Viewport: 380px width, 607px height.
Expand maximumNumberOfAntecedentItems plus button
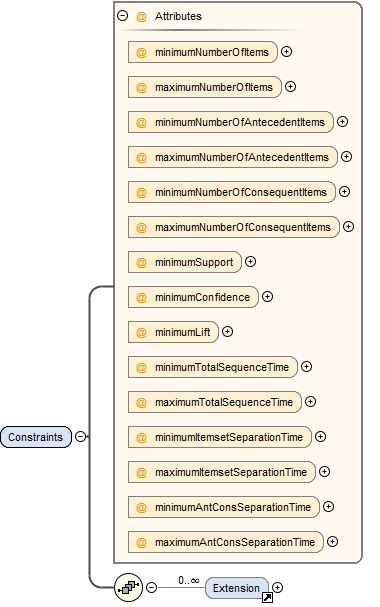346,157
